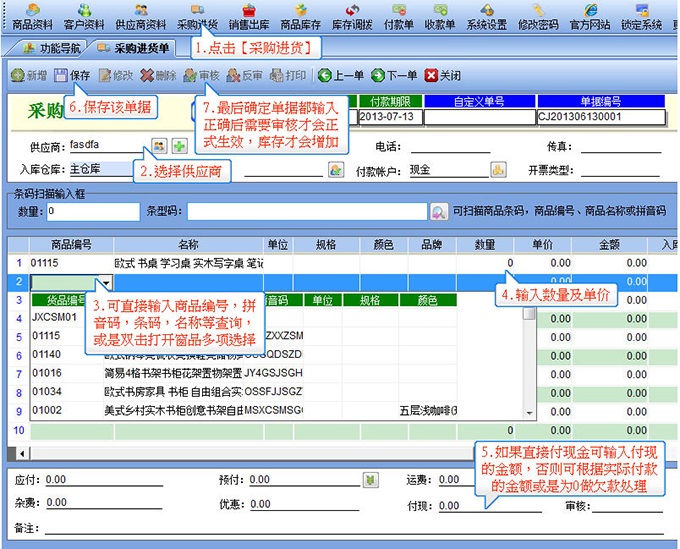Image resolution: width=680 pixels, height=549 pixels.
Task: Click the 条型码 barcode input field
Action: (307, 212)
